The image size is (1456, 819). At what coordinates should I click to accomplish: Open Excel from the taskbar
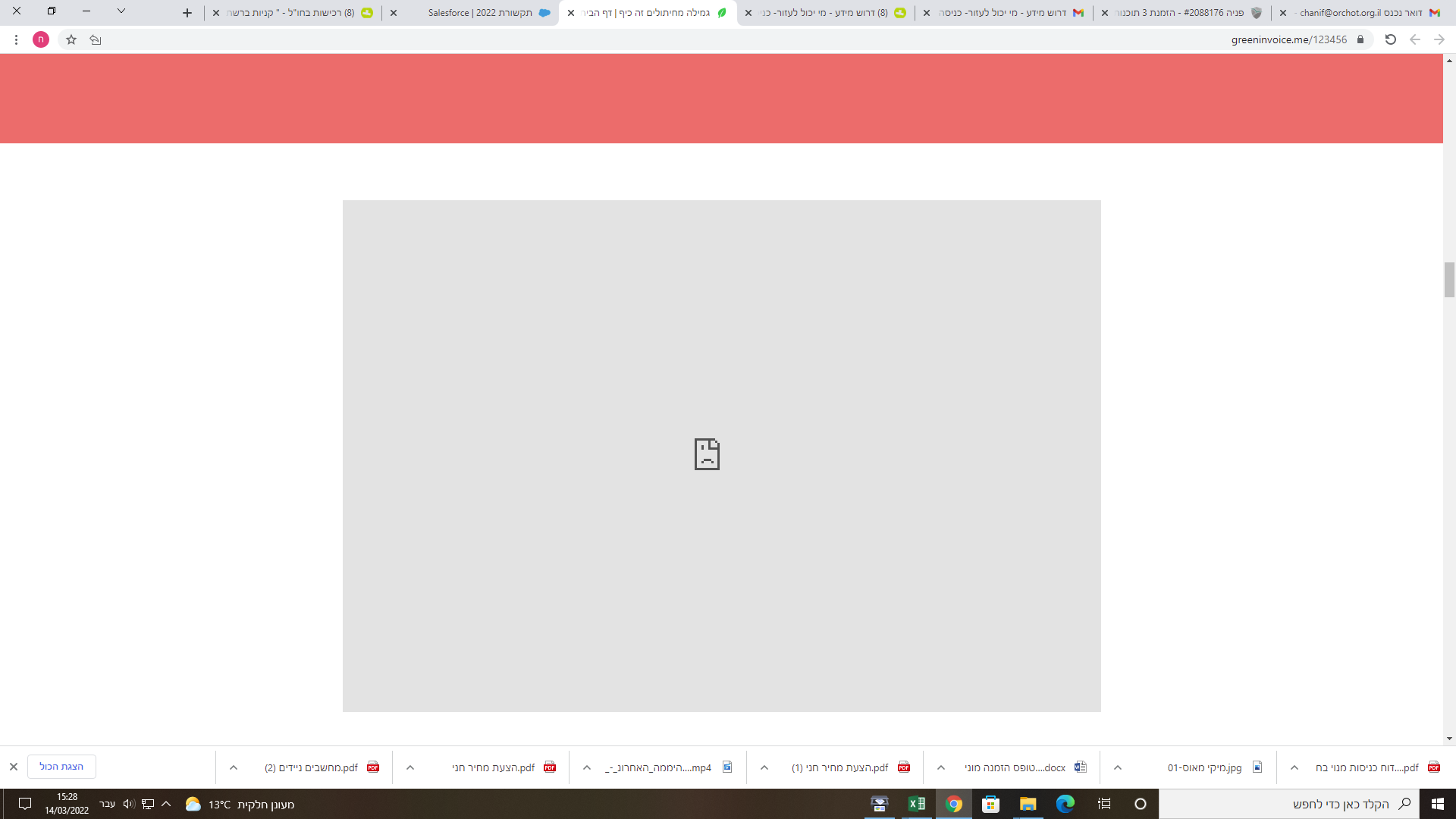[x=917, y=804]
